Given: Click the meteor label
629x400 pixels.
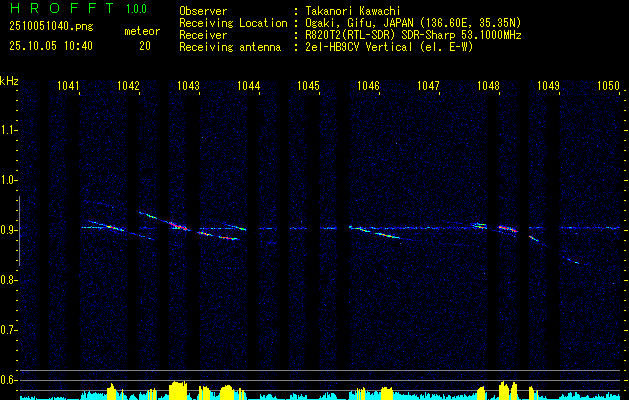Looking at the screenshot, I should pyautogui.click(x=142, y=31).
